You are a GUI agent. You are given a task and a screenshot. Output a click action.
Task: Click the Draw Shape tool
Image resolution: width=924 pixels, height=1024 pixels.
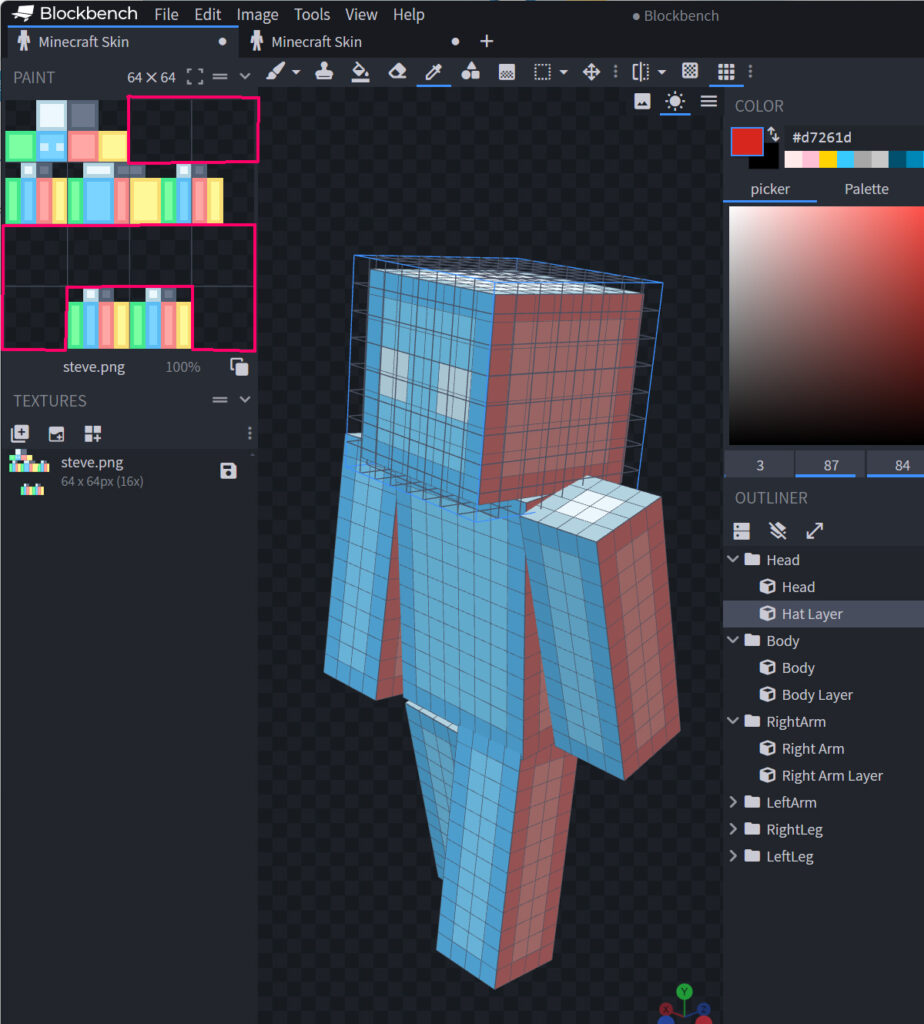pos(470,72)
